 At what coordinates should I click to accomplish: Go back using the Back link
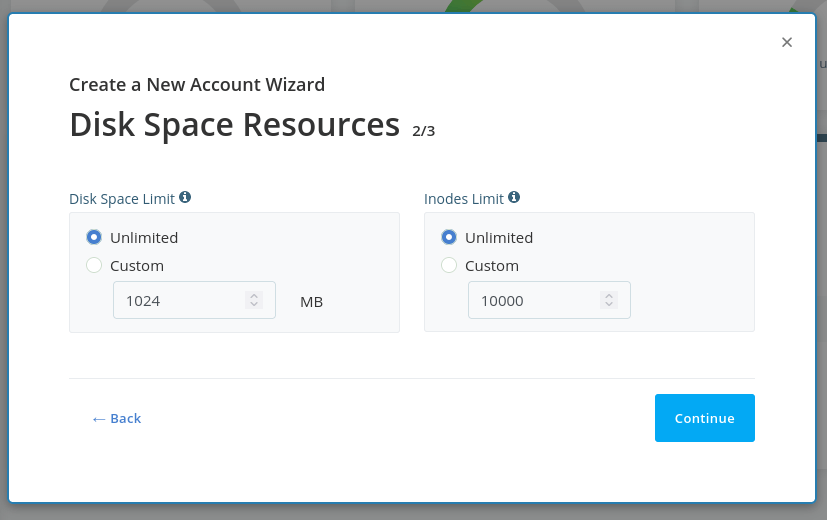pos(117,418)
